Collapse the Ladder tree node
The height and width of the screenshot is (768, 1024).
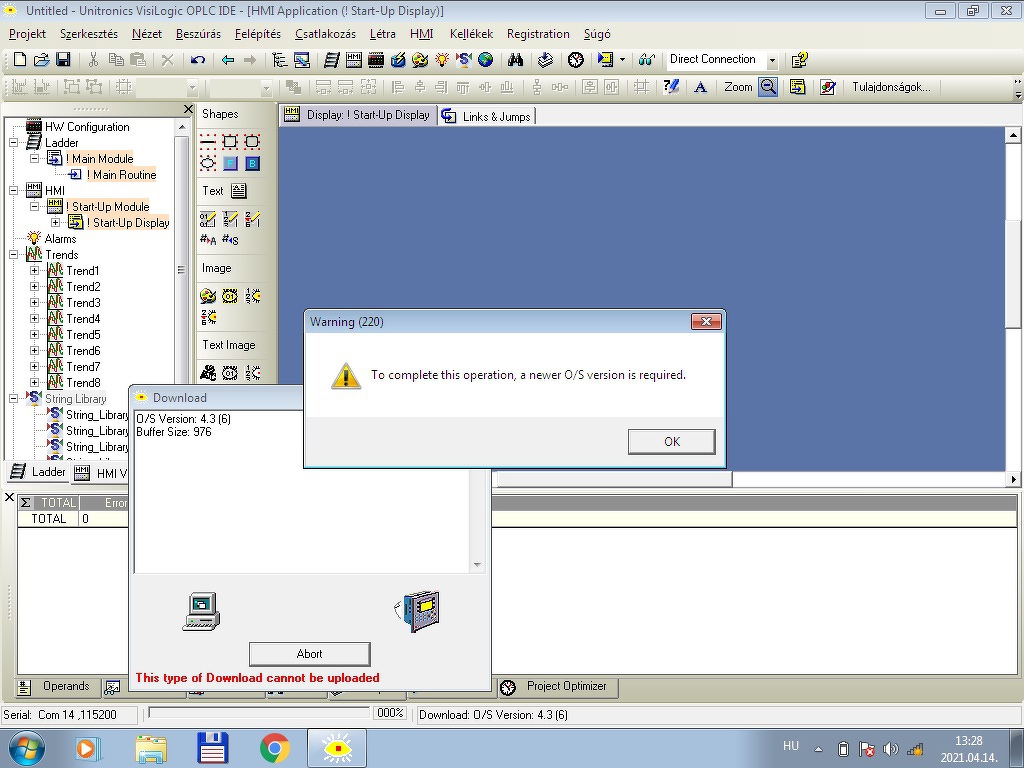pos(13,142)
